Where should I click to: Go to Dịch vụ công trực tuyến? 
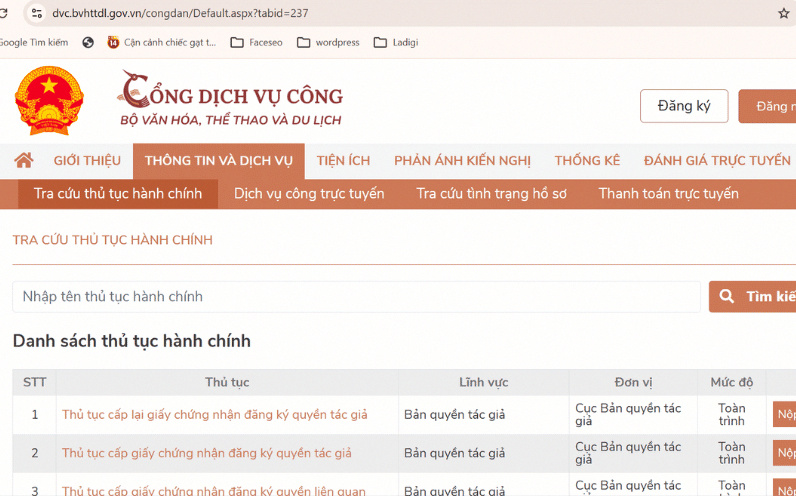pos(309,193)
